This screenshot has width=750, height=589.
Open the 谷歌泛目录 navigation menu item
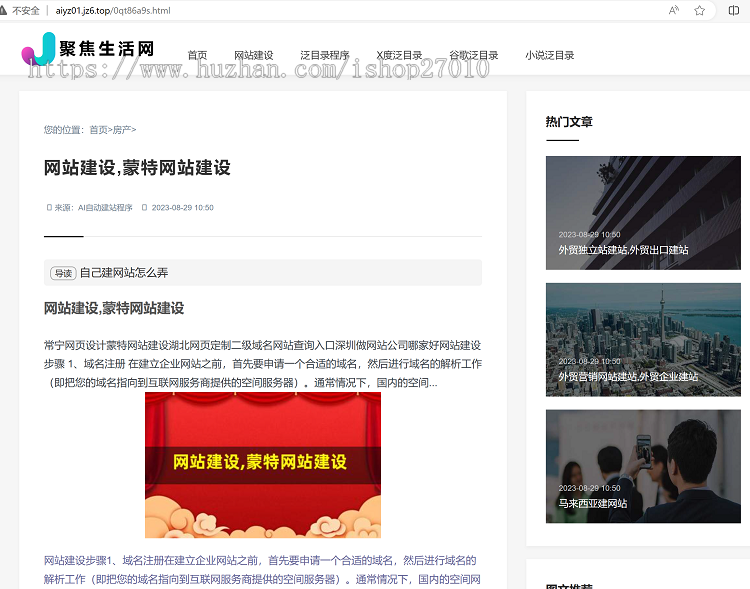point(474,56)
